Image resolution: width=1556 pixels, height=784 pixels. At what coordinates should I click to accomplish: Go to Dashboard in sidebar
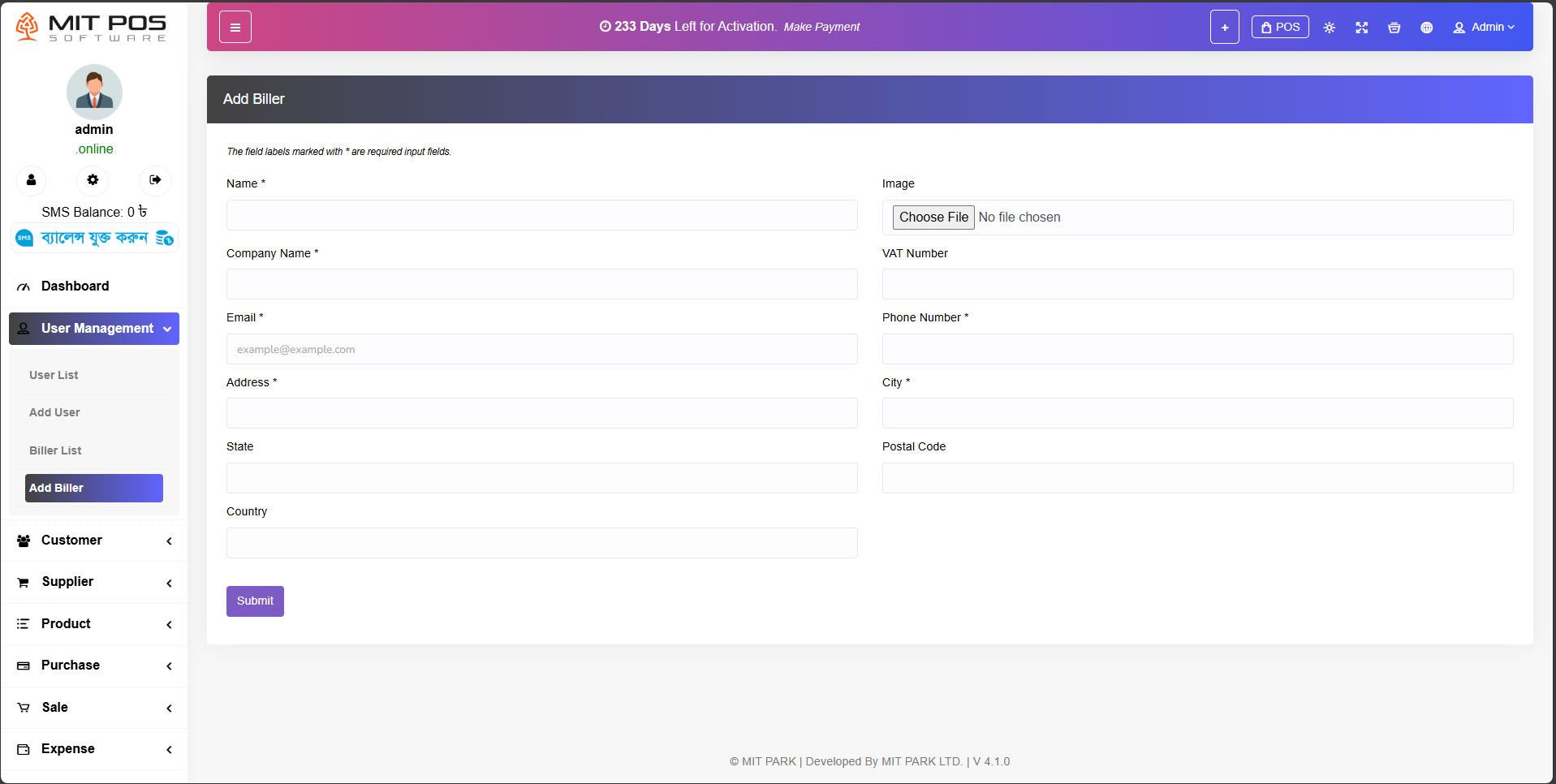[75, 286]
